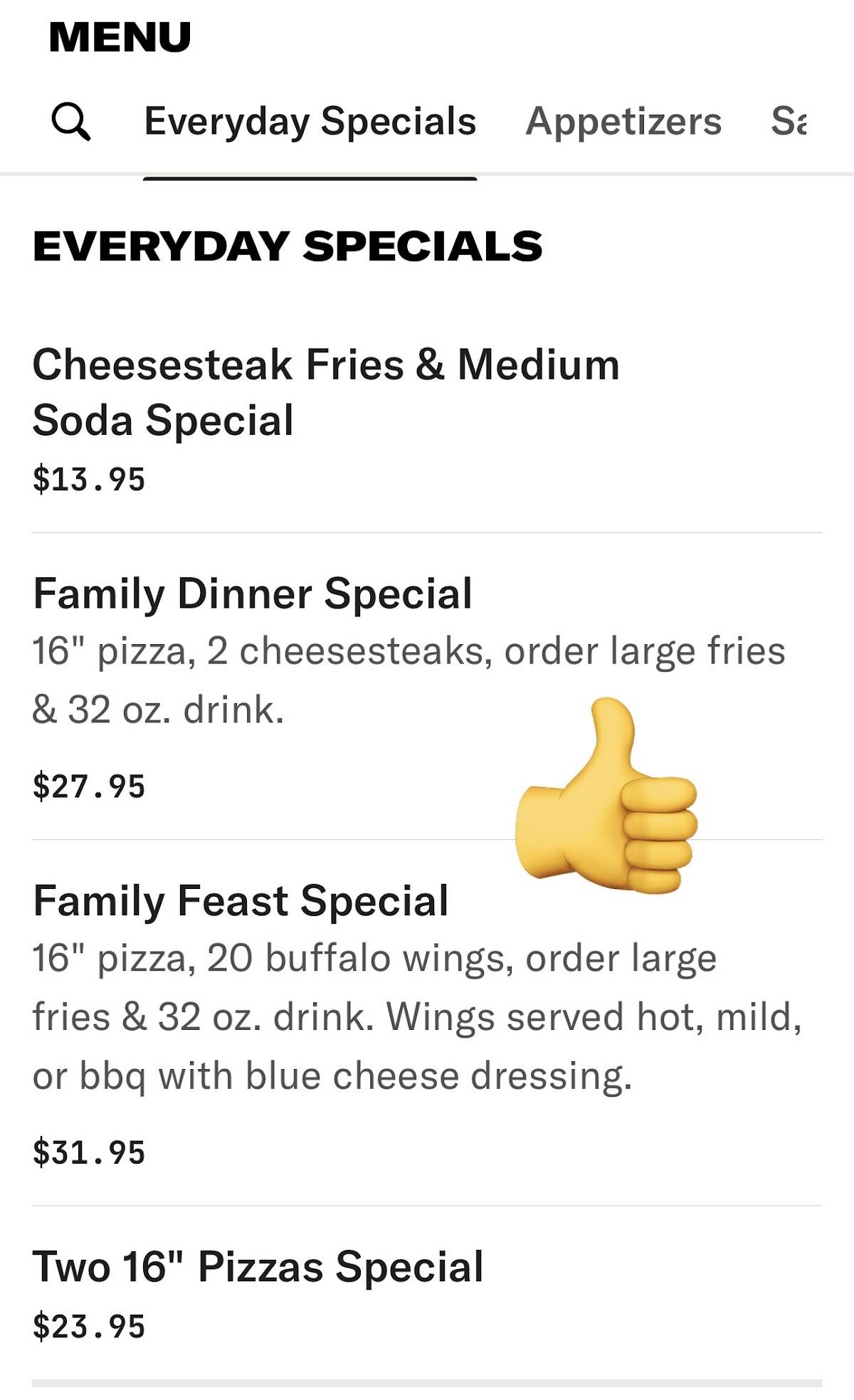This screenshot has height=1400, width=854.
Task: Click the thumbs up emoji
Action: [x=606, y=795]
